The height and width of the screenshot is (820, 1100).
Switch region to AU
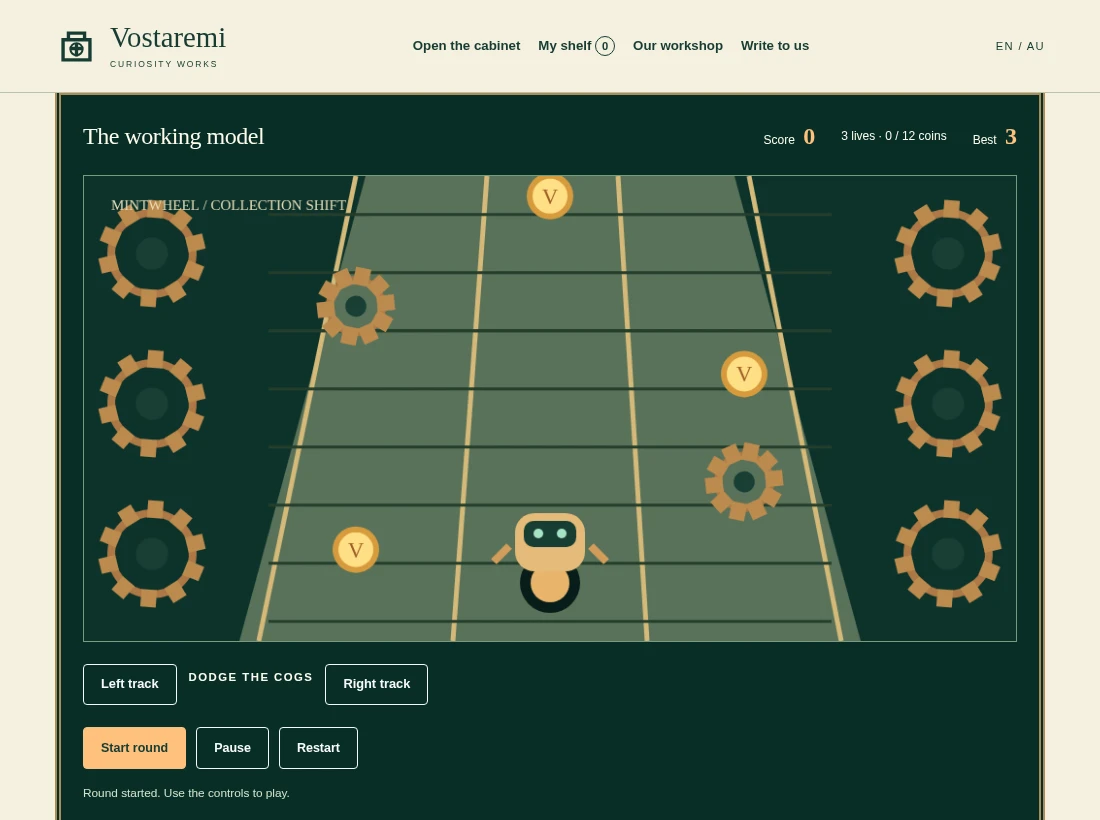(1035, 46)
